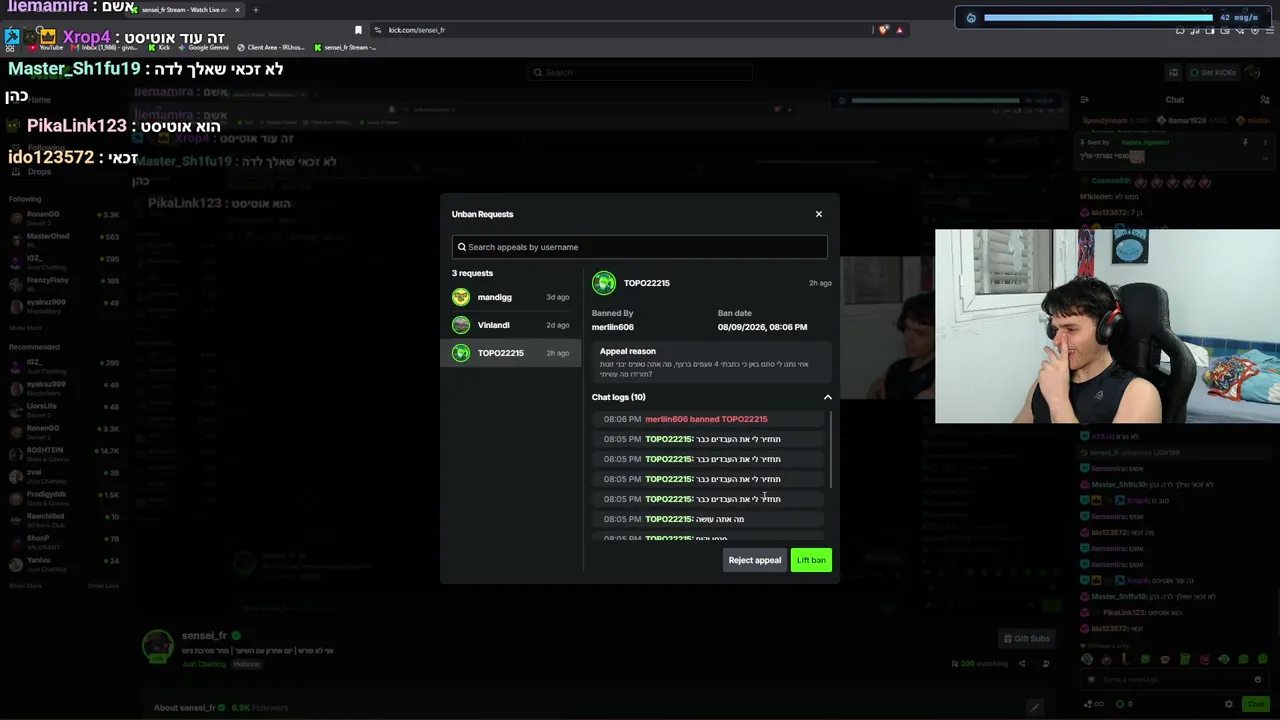Click the Kick site search box

coord(640,72)
